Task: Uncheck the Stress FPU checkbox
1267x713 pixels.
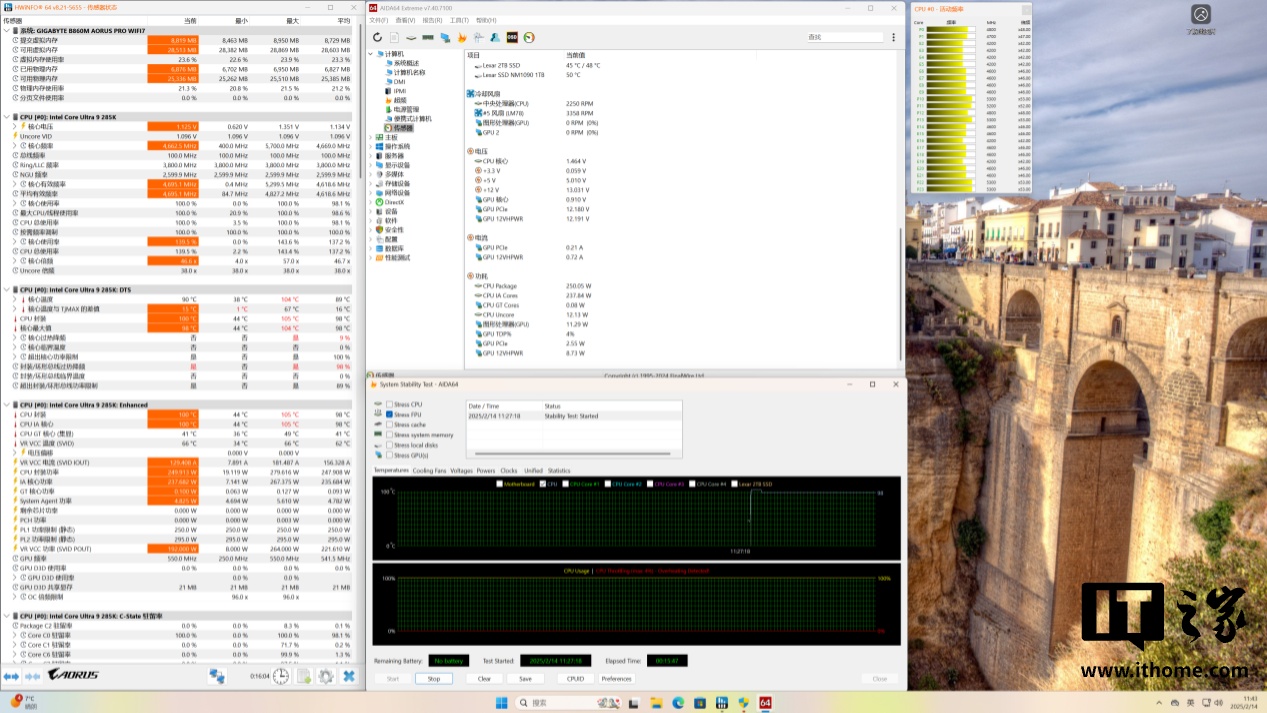Action: click(390, 414)
